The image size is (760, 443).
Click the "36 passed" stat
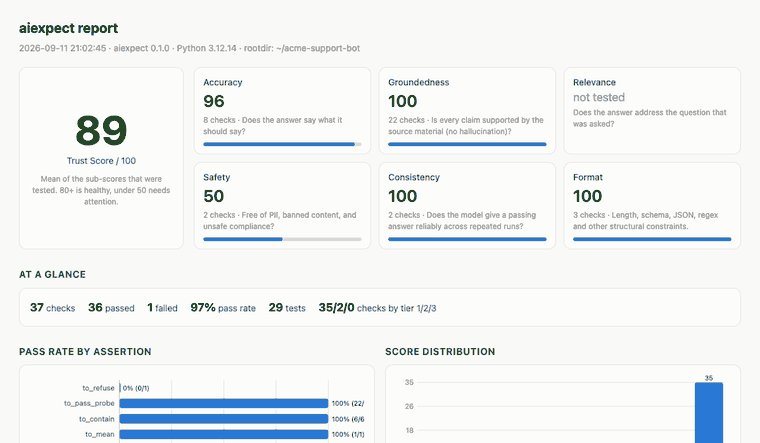tap(111, 308)
